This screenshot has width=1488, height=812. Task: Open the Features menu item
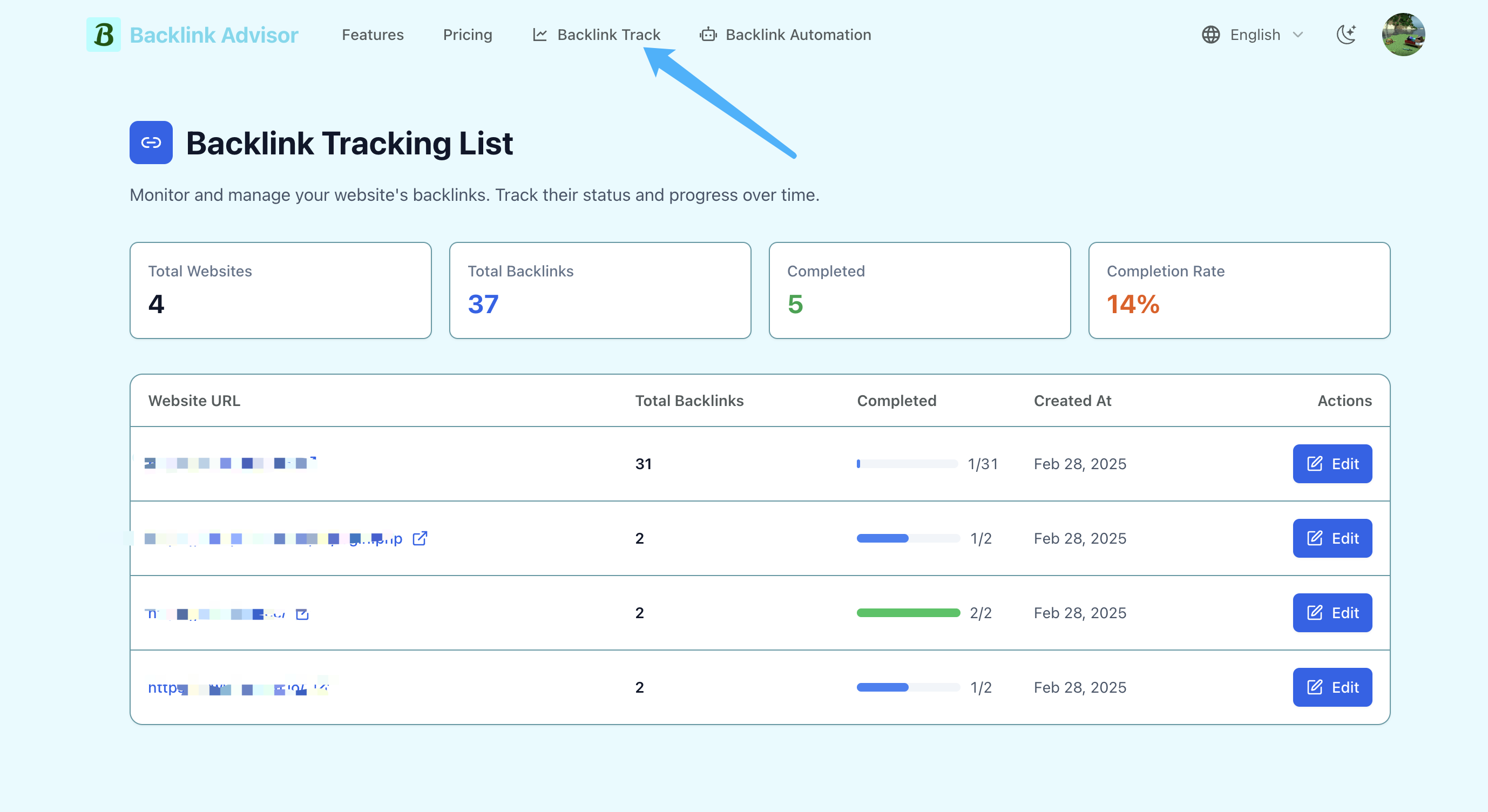(373, 35)
